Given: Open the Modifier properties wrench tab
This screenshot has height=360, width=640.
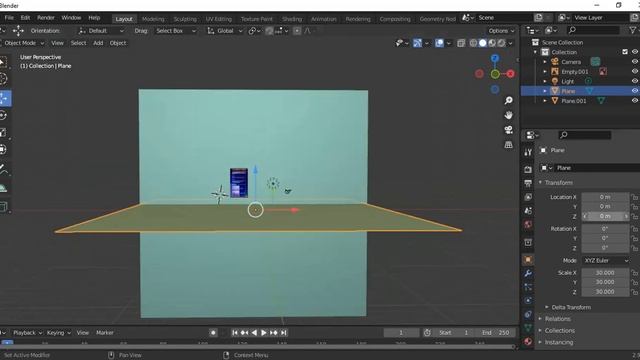Looking at the screenshot, I should tap(528, 273).
